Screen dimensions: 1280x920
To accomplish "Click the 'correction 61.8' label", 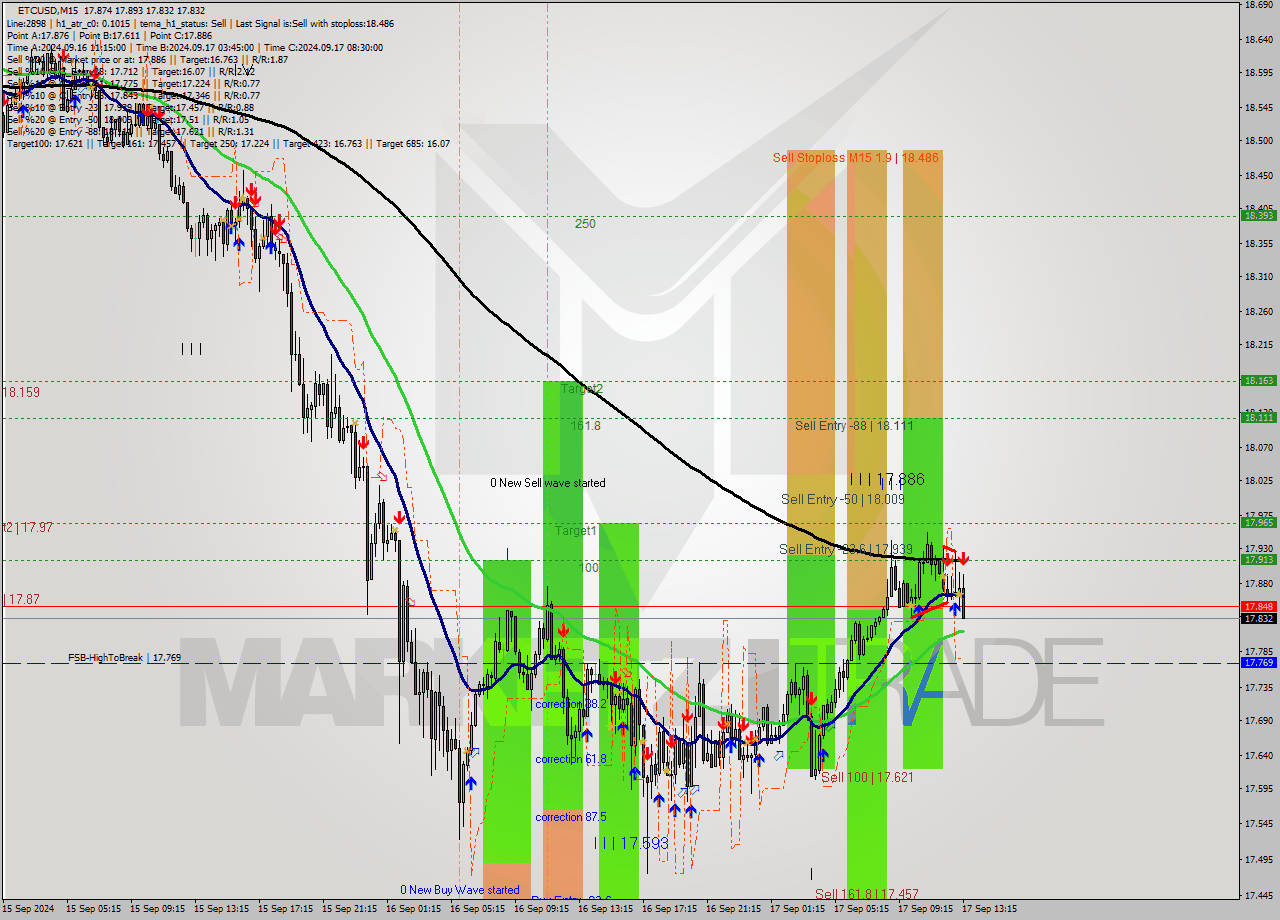I will click(571, 759).
